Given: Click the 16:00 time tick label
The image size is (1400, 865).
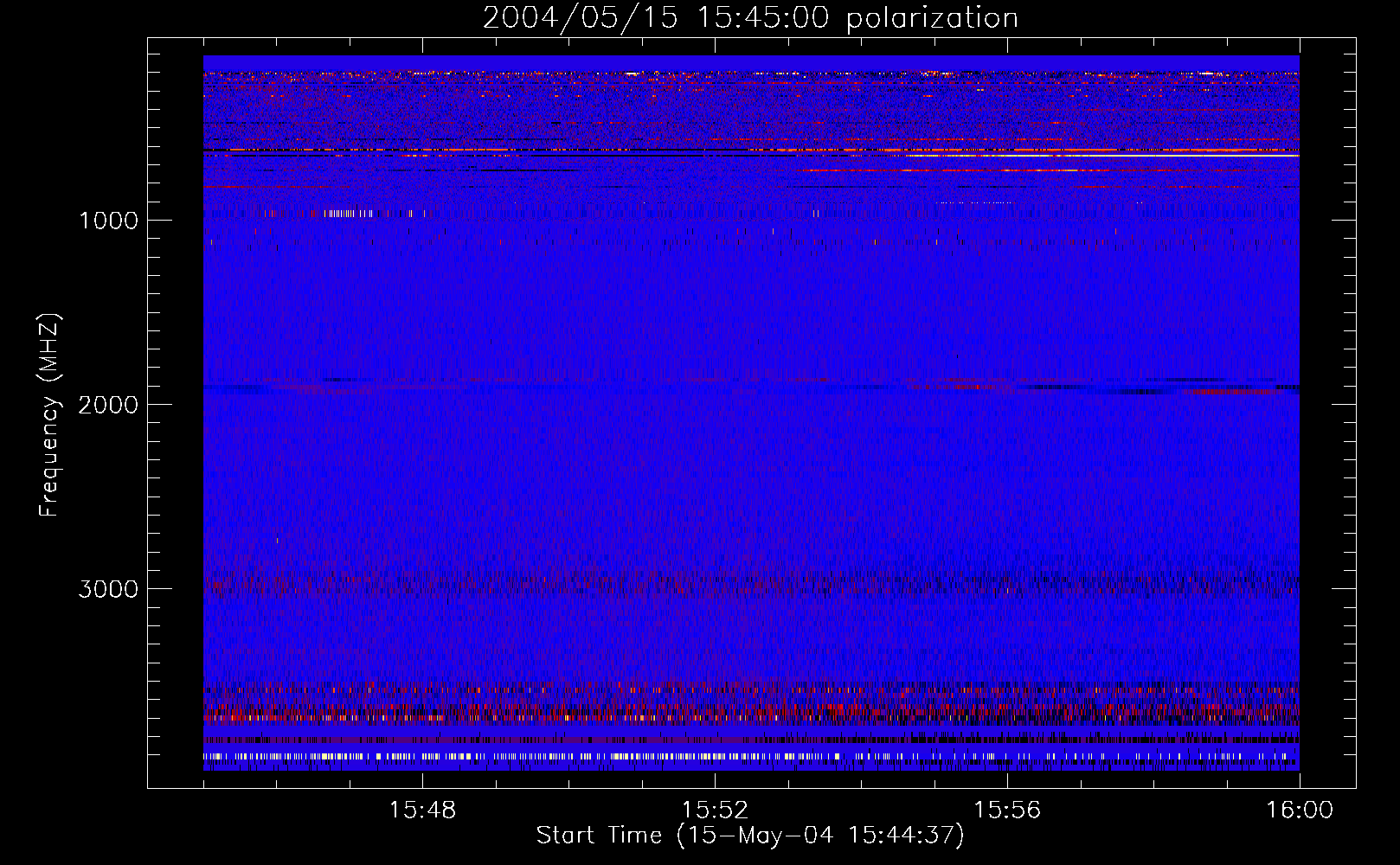Looking at the screenshot, I should 1300,811.
